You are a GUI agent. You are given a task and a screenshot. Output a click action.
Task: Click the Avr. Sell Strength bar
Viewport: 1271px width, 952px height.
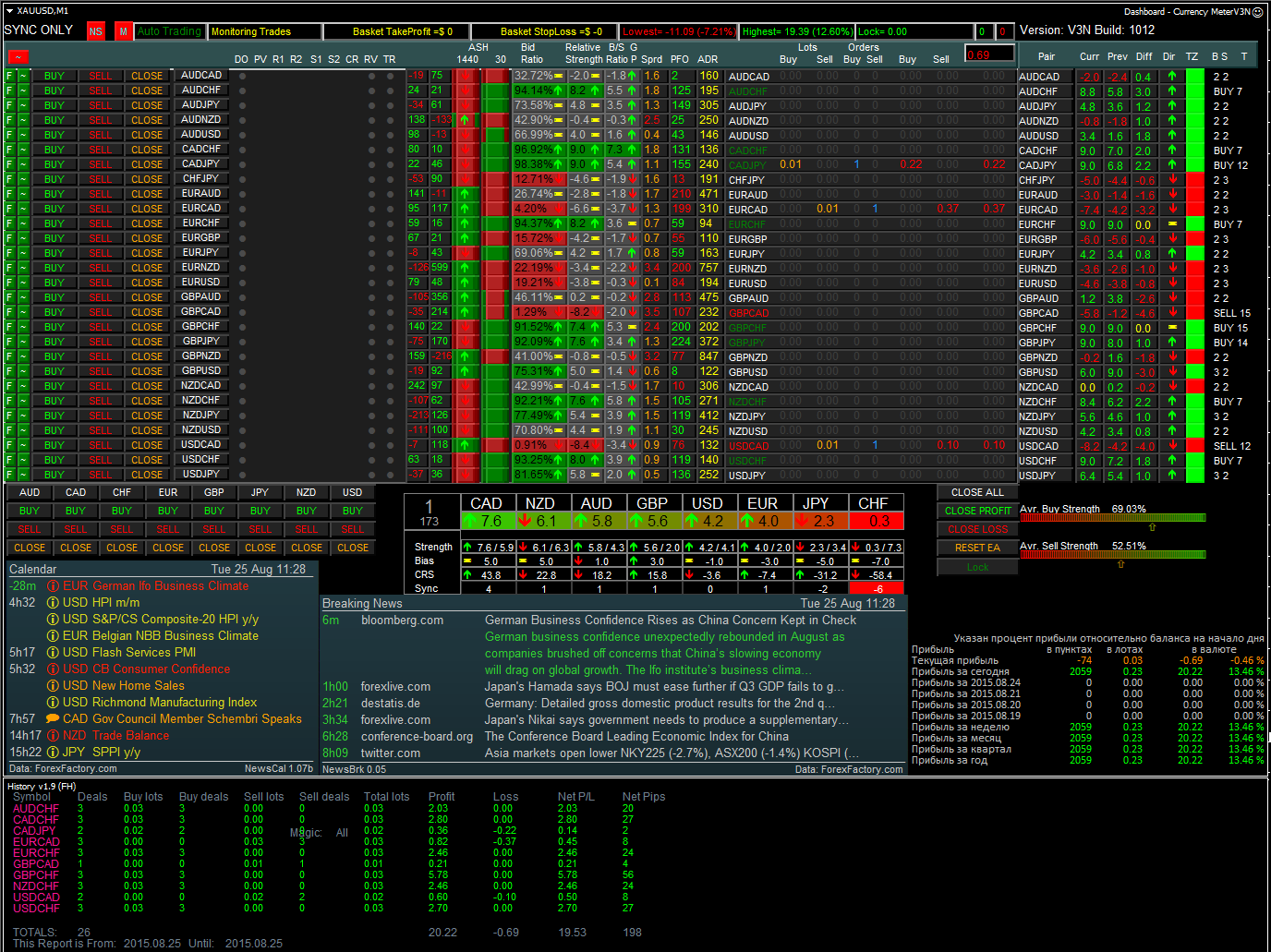point(1112,555)
